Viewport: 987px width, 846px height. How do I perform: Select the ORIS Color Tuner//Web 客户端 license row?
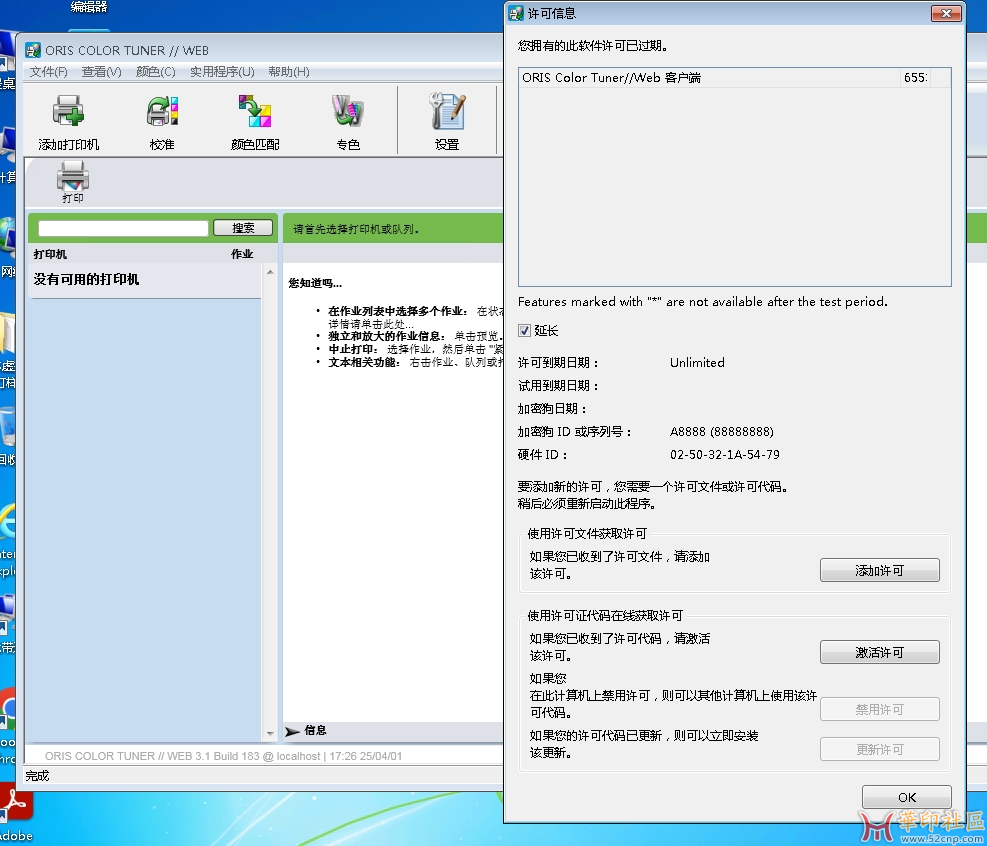734,77
